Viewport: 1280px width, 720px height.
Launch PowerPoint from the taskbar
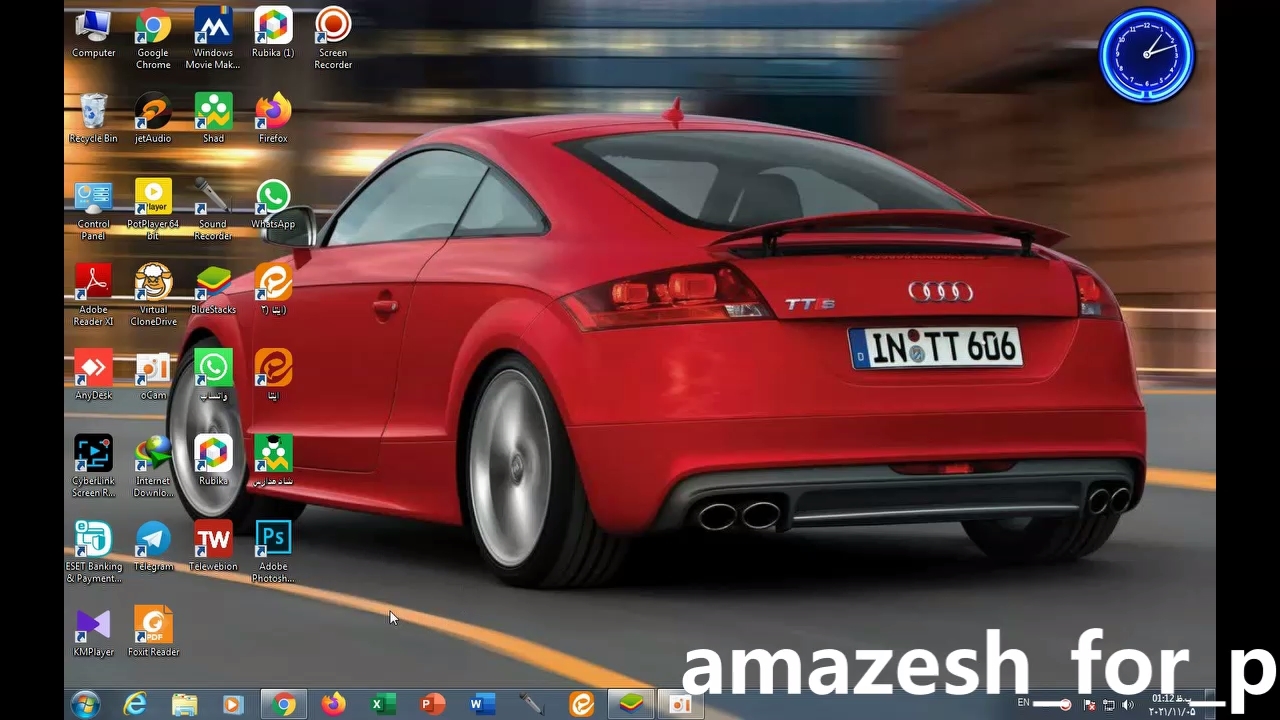pos(432,705)
